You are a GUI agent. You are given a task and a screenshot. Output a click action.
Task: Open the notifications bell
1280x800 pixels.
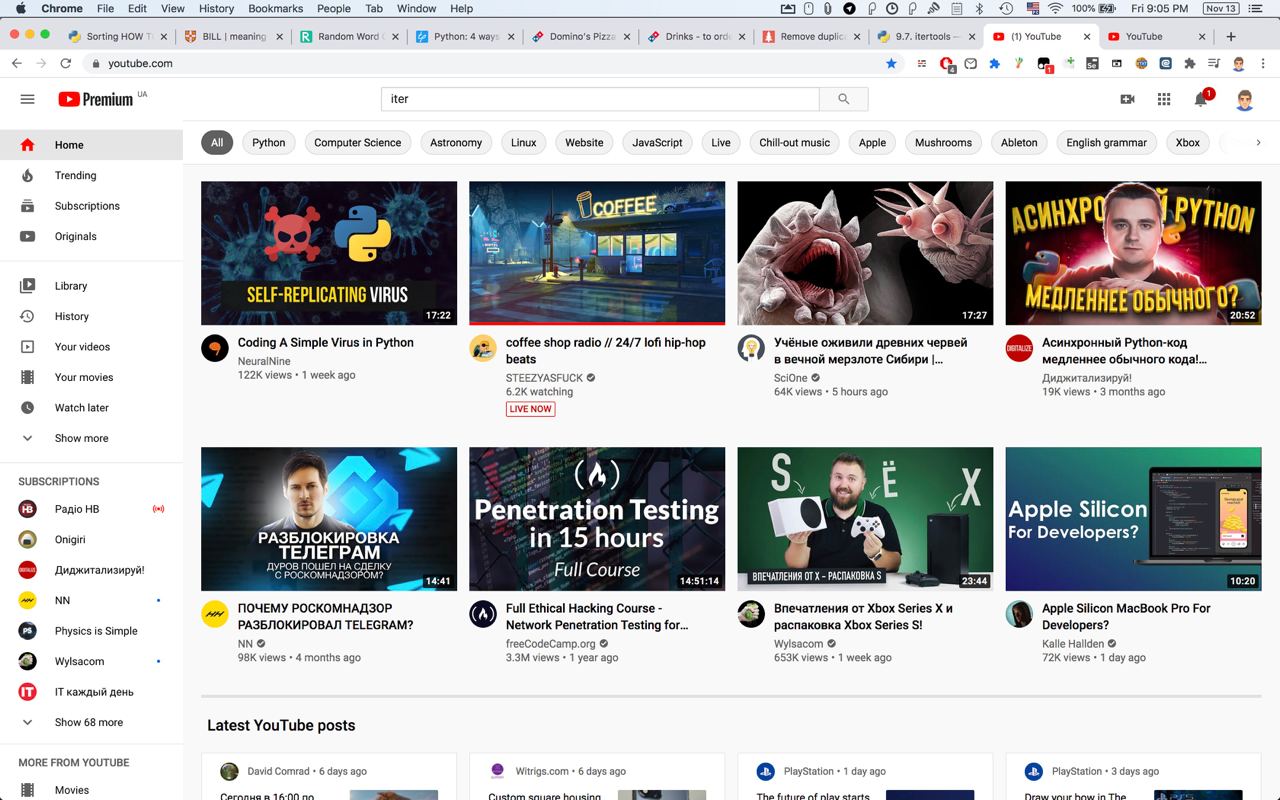(x=1201, y=99)
